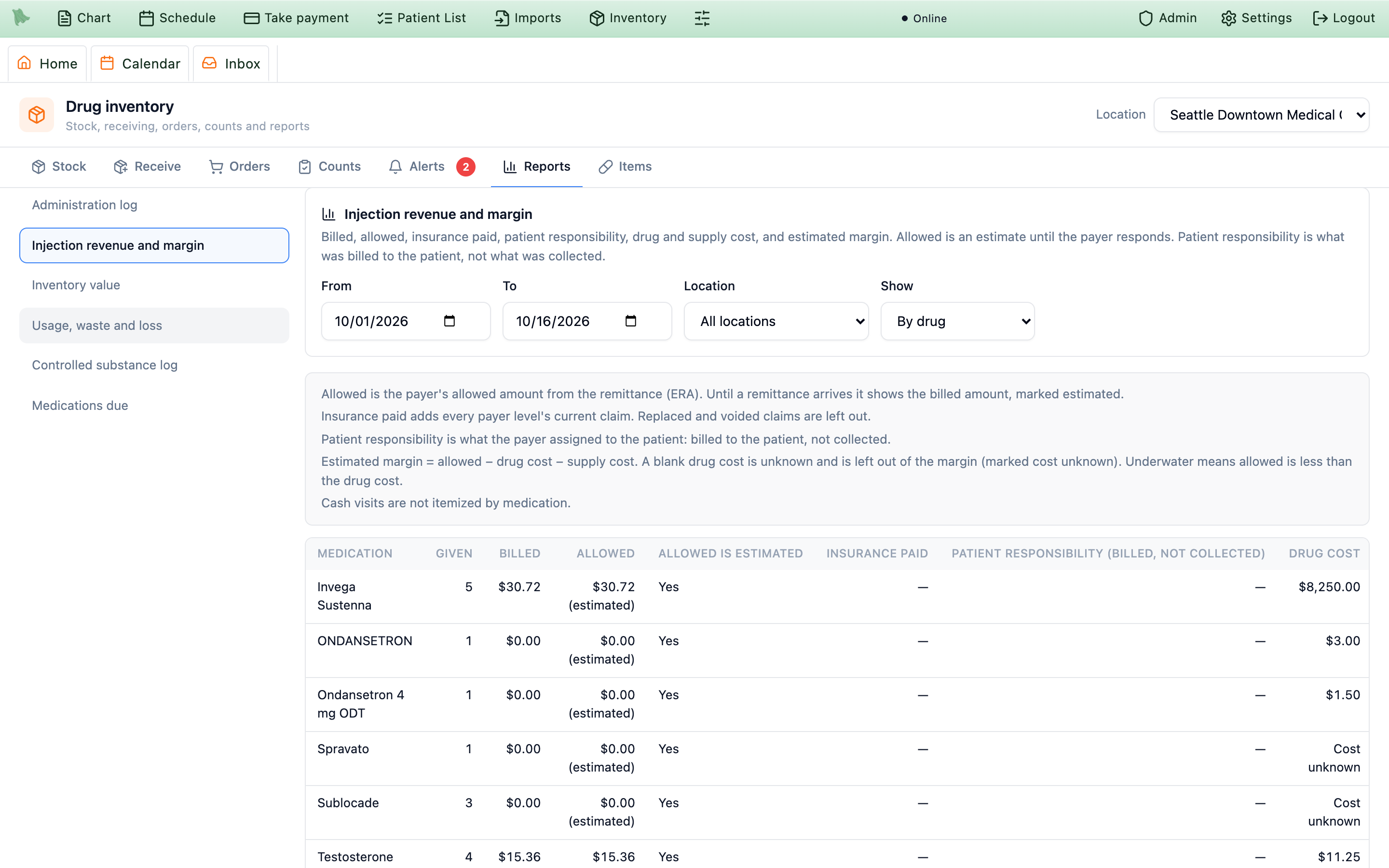
Task: Select Injection revenue and margin report
Action: tap(154, 245)
